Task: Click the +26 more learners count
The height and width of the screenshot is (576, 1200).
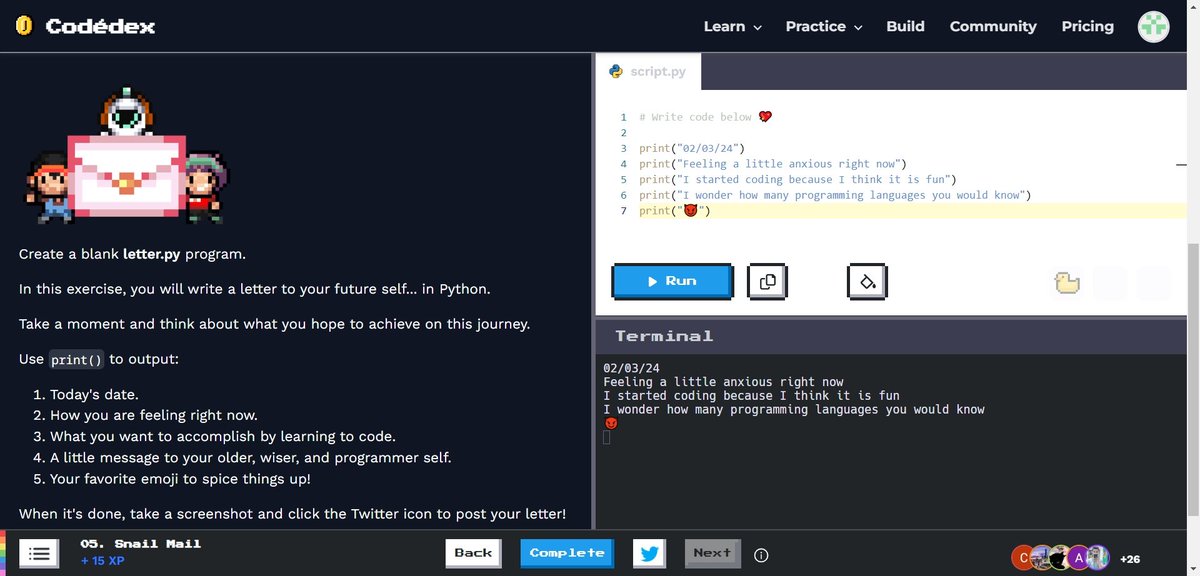Action: 1130,558
